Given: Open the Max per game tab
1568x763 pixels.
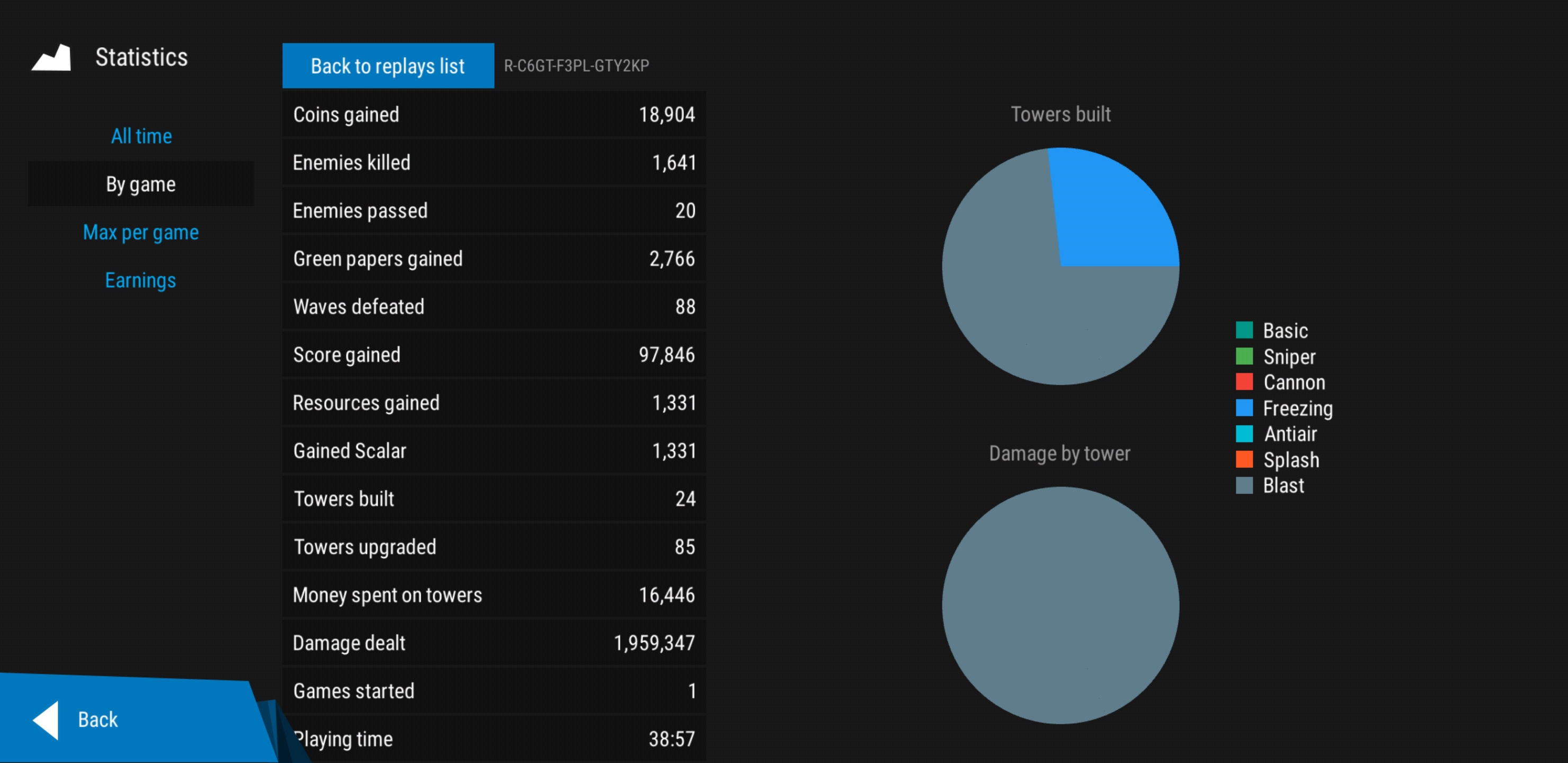Looking at the screenshot, I should click(x=141, y=232).
